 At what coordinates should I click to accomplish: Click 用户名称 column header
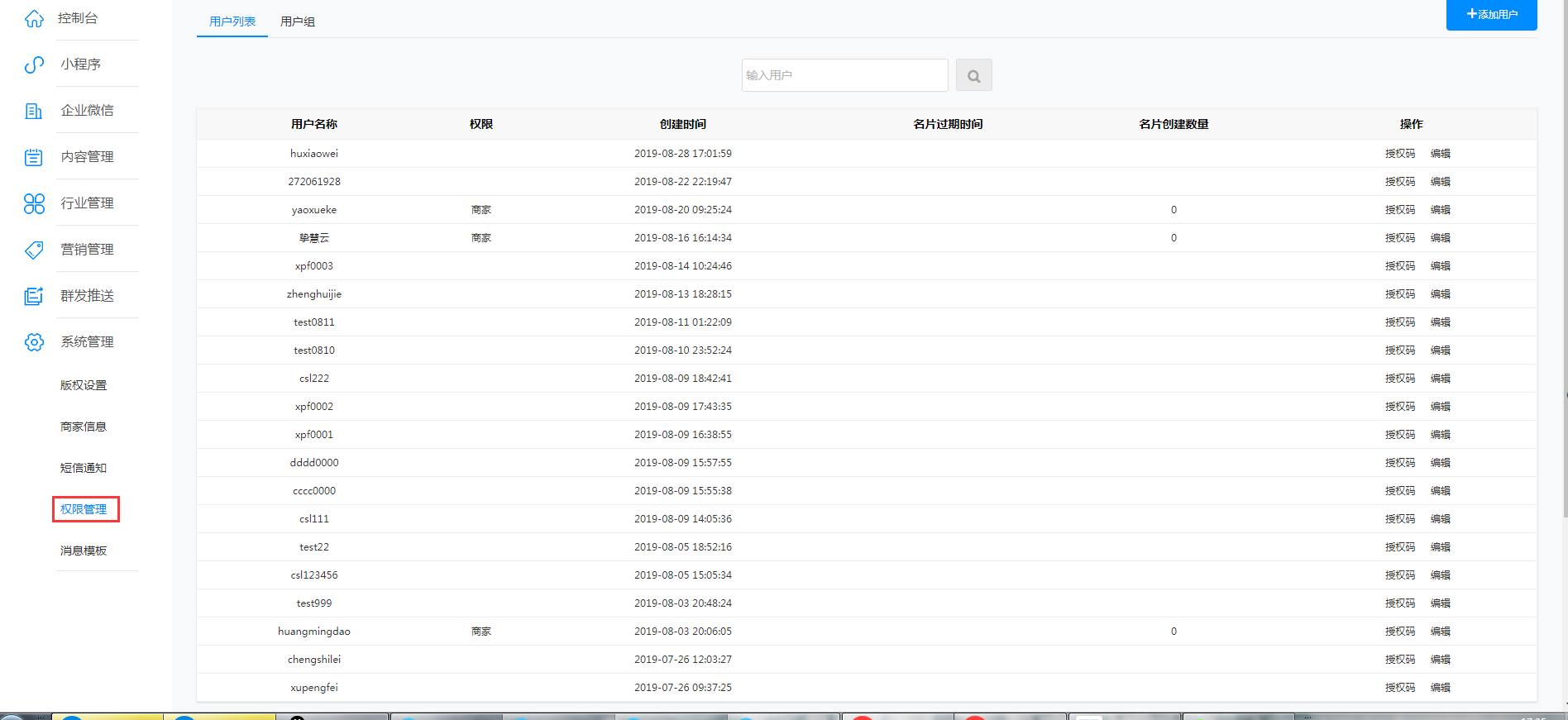(314, 124)
